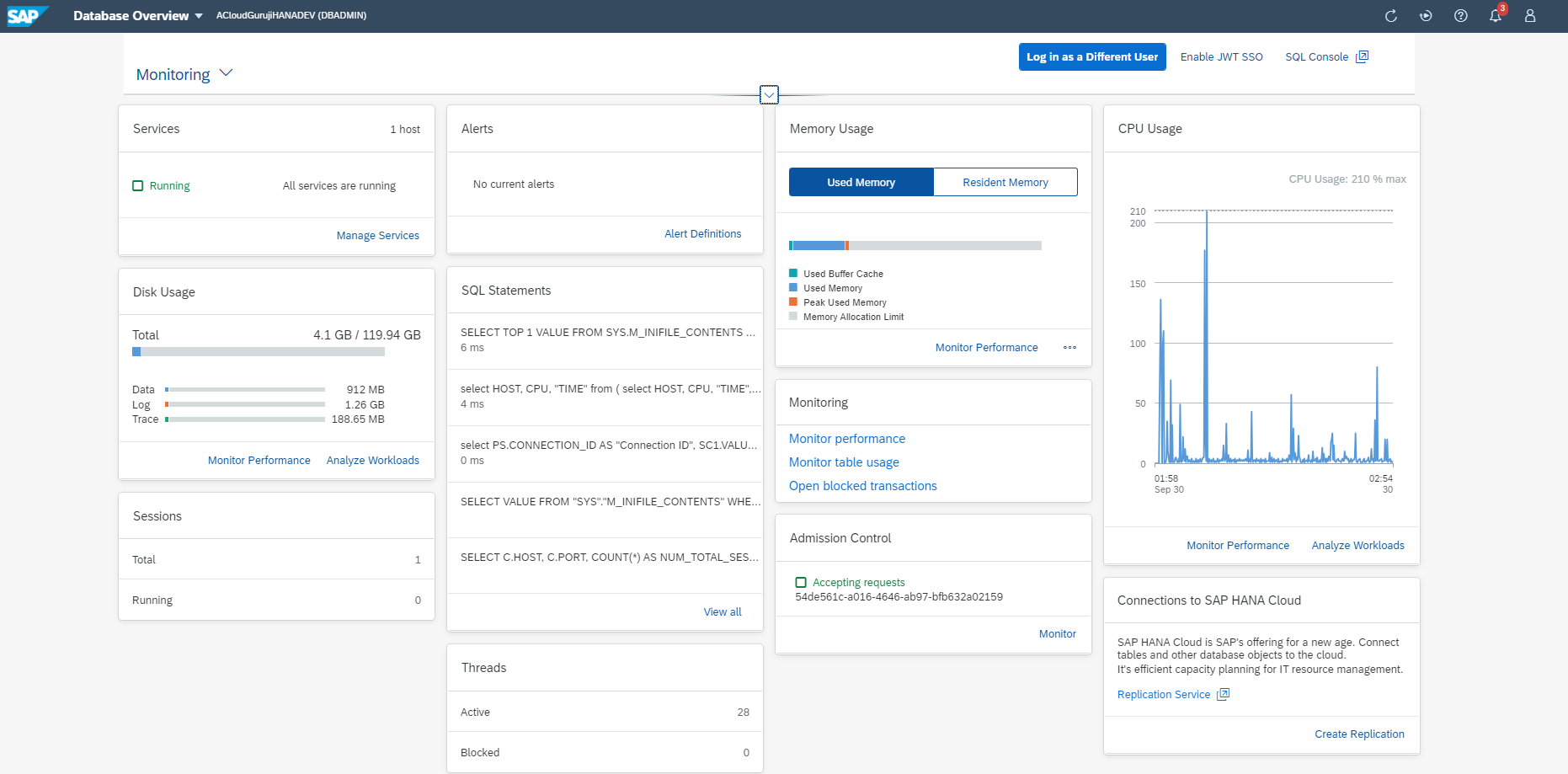Viewport: 1568px width, 774px height.
Task: Switch to Resident Memory view
Action: coord(1005,182)
